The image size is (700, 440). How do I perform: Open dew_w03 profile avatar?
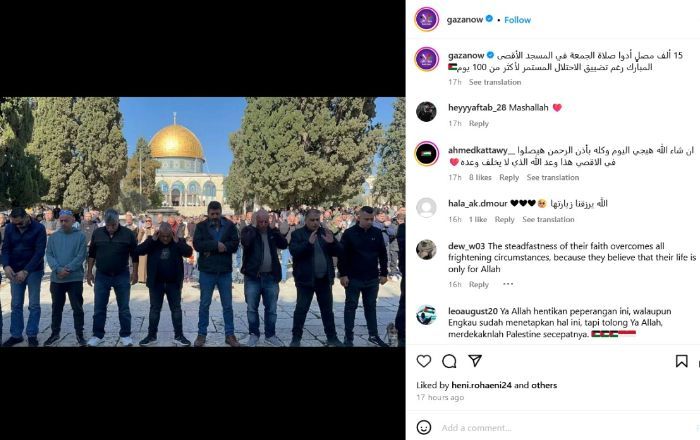[426, 249]
